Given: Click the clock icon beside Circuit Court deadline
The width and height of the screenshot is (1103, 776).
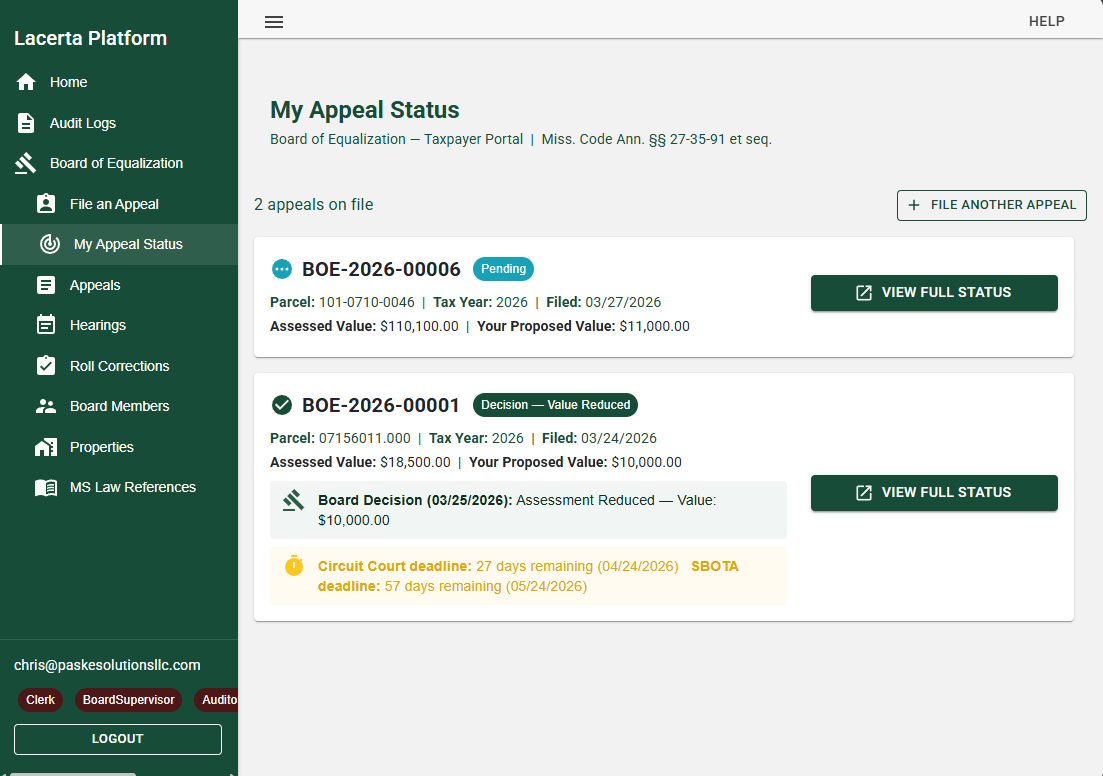Looking at the screenshot, I should [293, 565].
